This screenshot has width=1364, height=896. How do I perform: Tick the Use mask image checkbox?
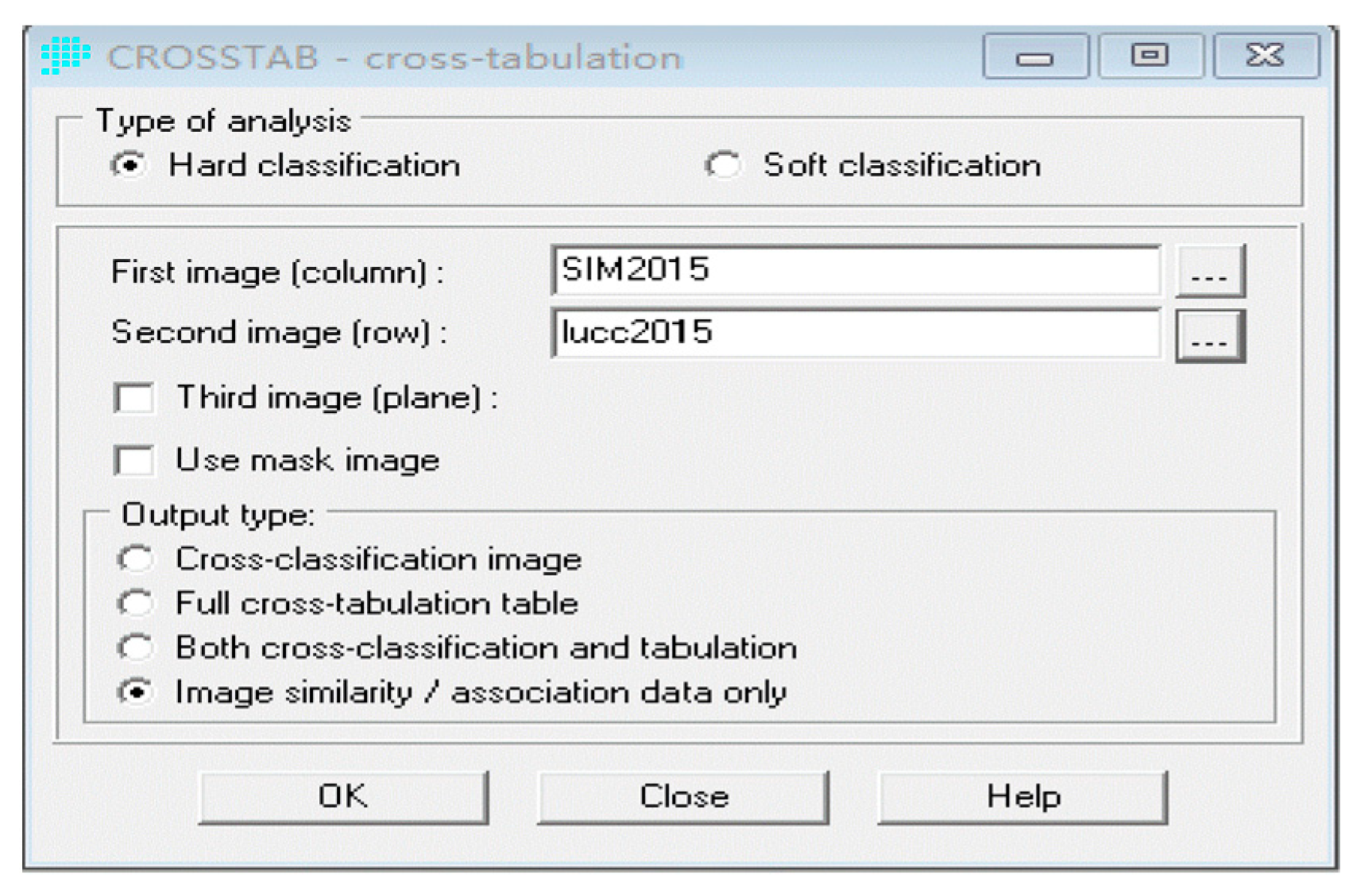(133, 460)
